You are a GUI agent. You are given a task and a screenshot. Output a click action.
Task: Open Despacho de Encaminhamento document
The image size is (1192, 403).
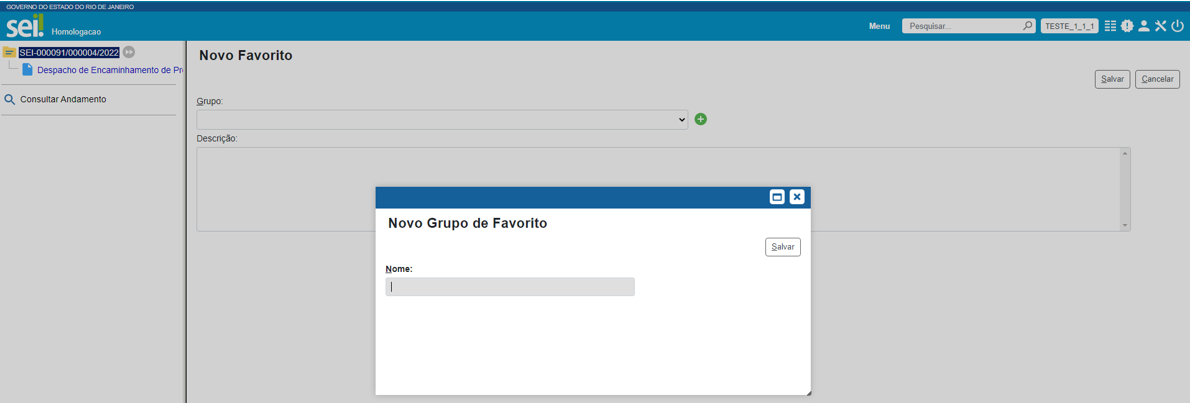point(110,70)
